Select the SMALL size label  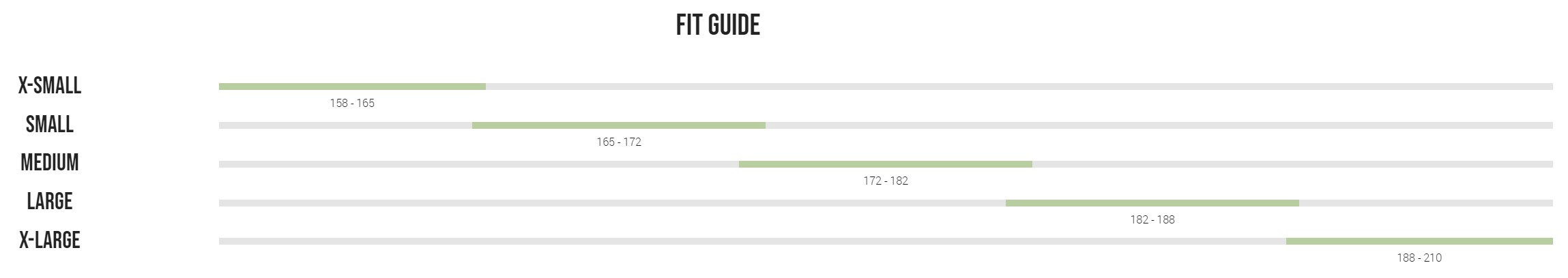[50, 125]
